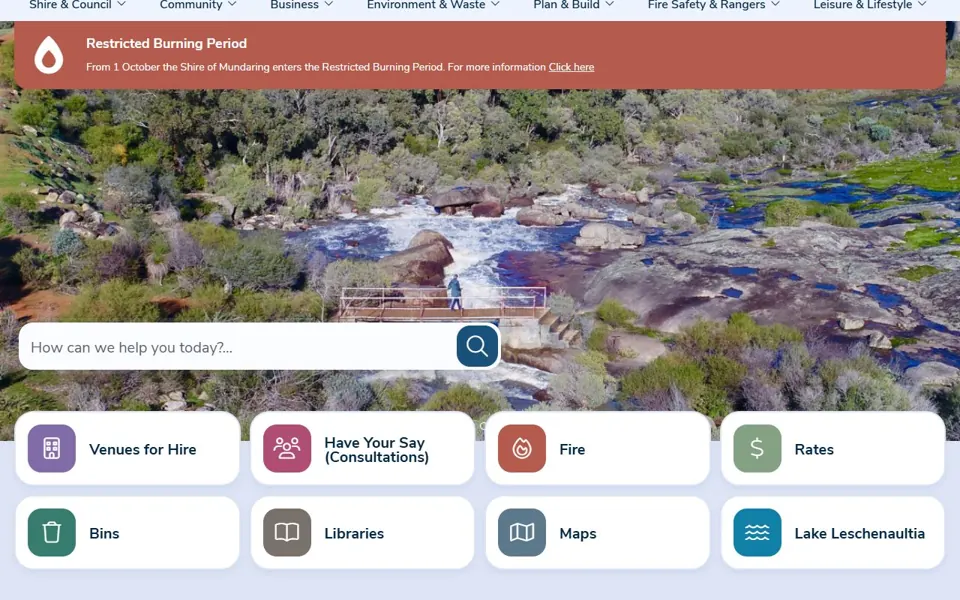960x600 pixels.
Task: Open the Rates label link
Action: (814, 449)
